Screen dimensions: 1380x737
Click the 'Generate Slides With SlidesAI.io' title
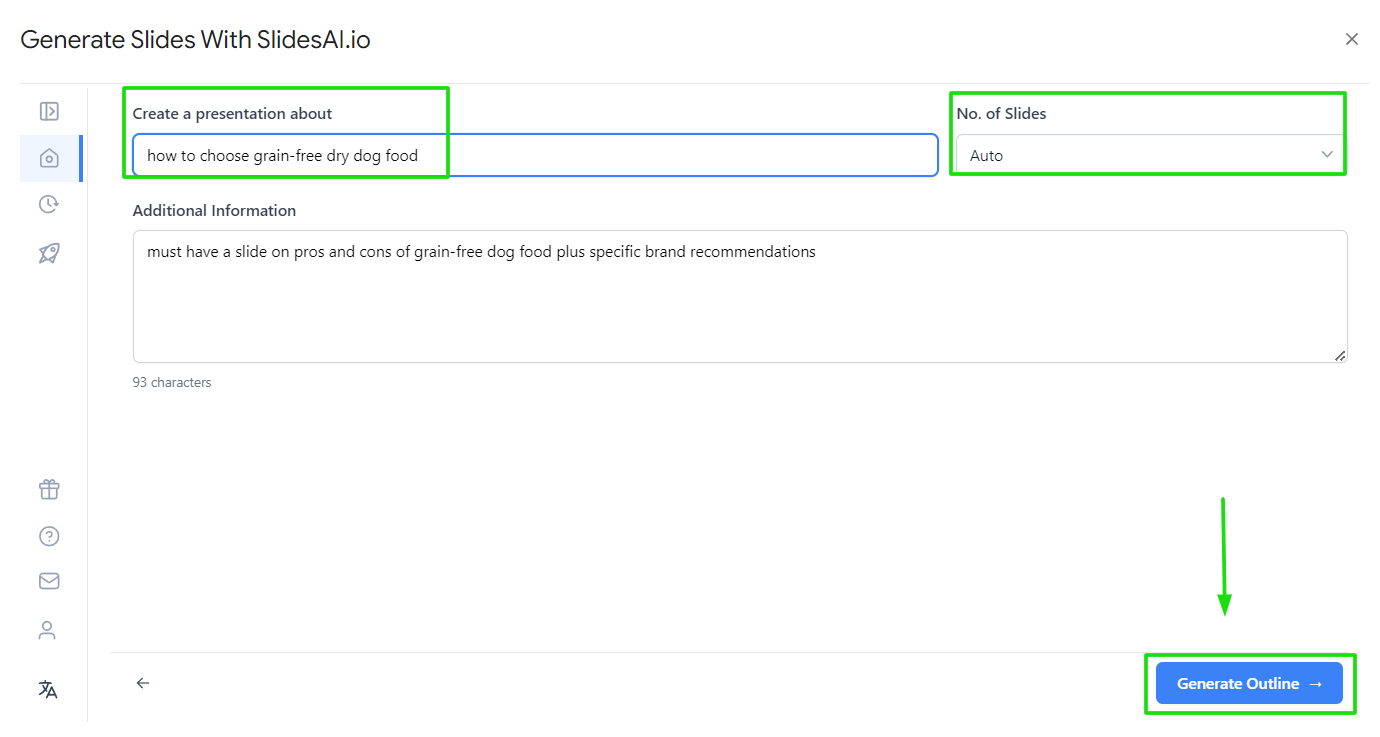pos(195,39)
